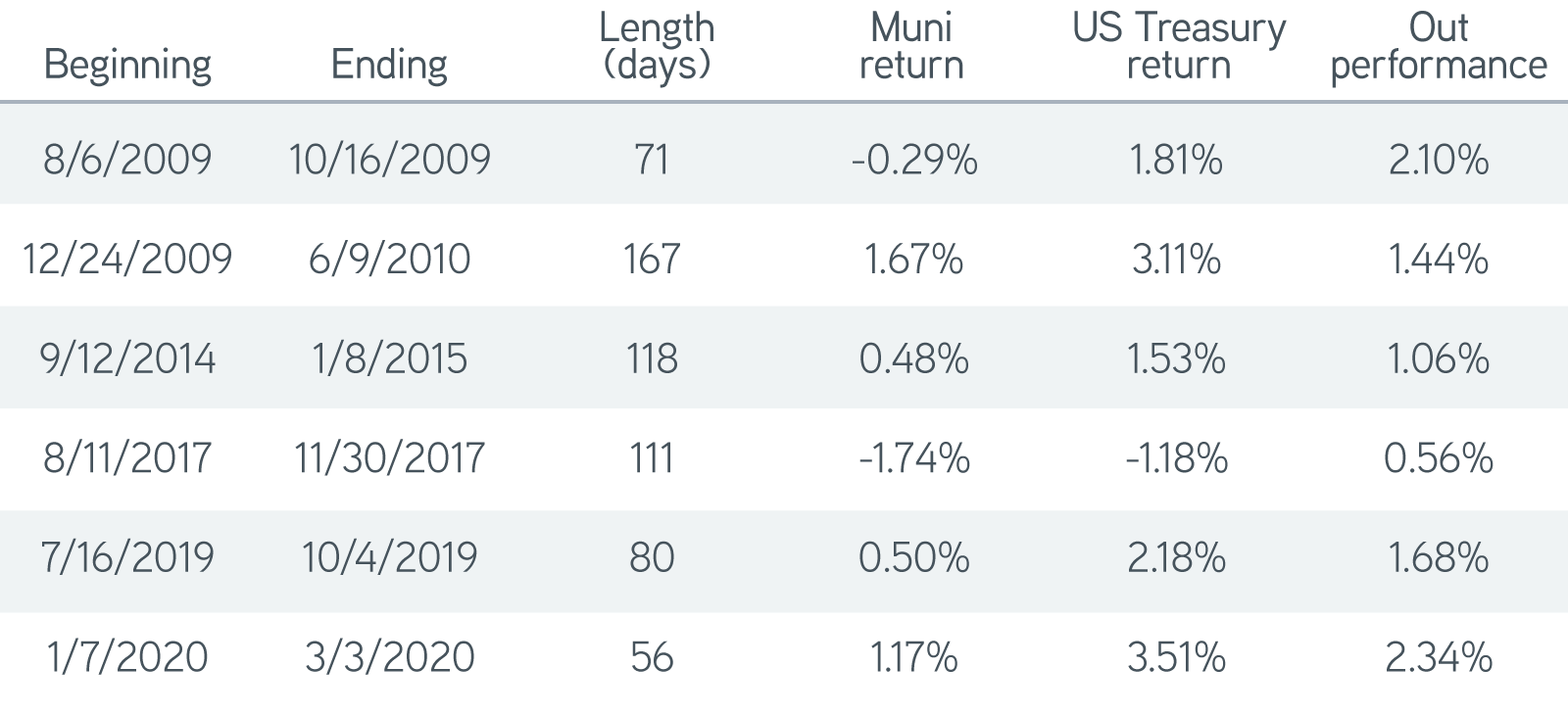The image size is (1568, 715).
Task: Select the 10/16/2009 ending date cell
Action: 389,159
